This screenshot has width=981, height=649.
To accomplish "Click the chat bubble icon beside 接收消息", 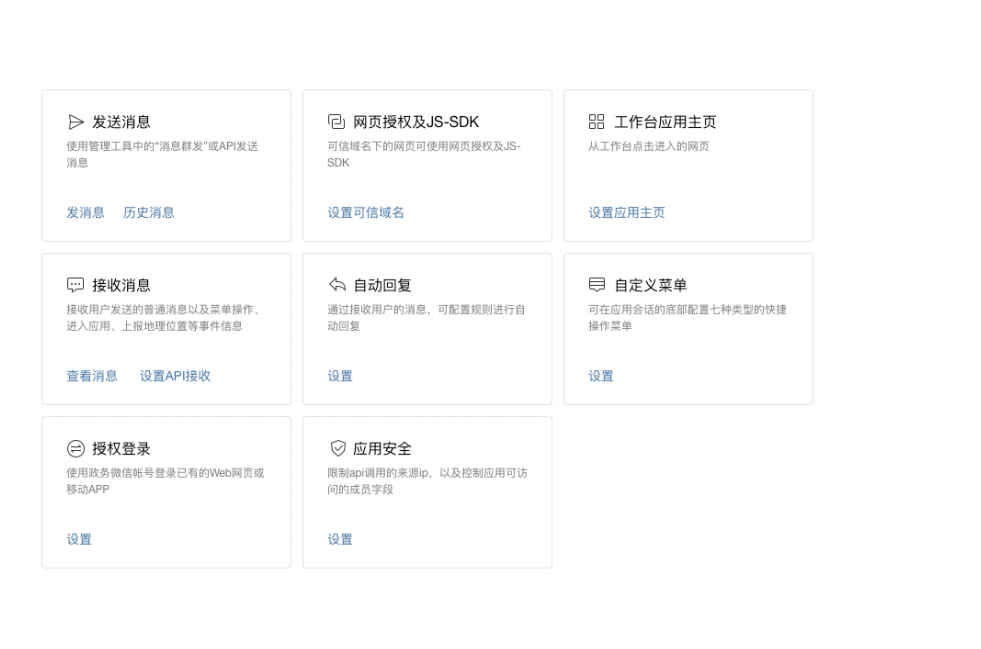I will coord(76,285).
